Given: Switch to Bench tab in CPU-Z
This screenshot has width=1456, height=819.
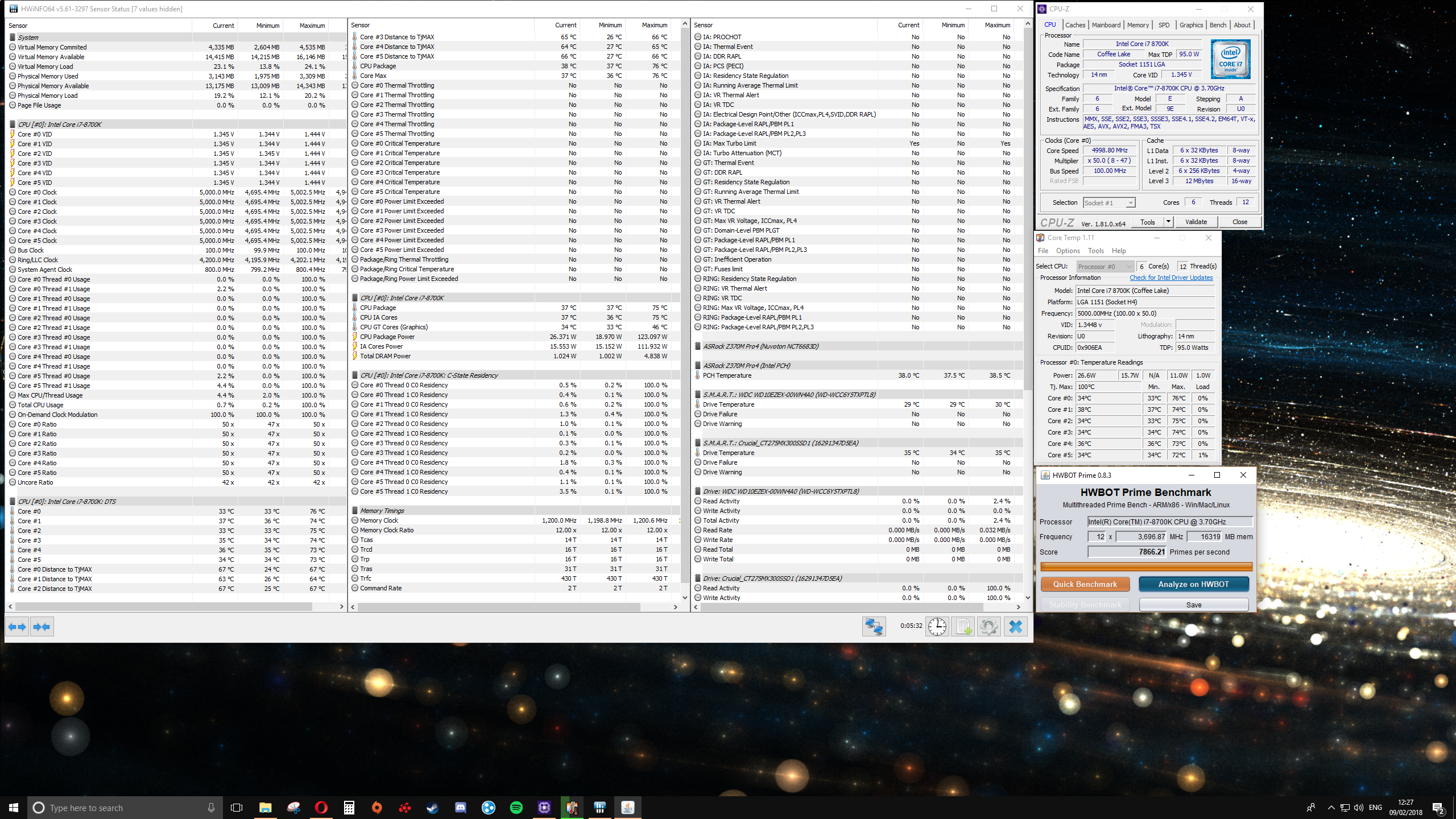Looking at the screenshot, I should point(1218,25).
